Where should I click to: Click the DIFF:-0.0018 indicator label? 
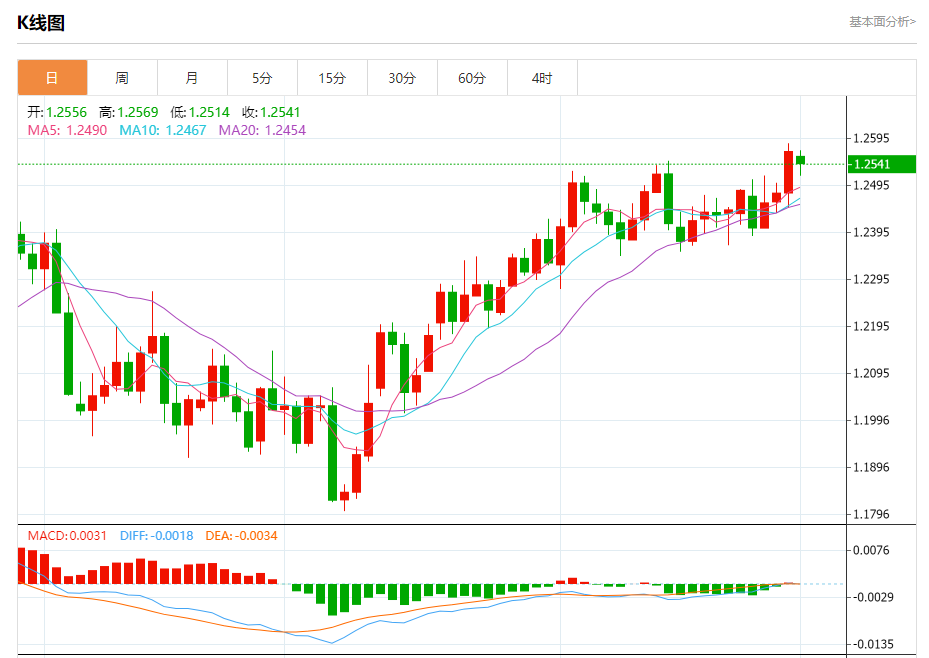(156, 536)
